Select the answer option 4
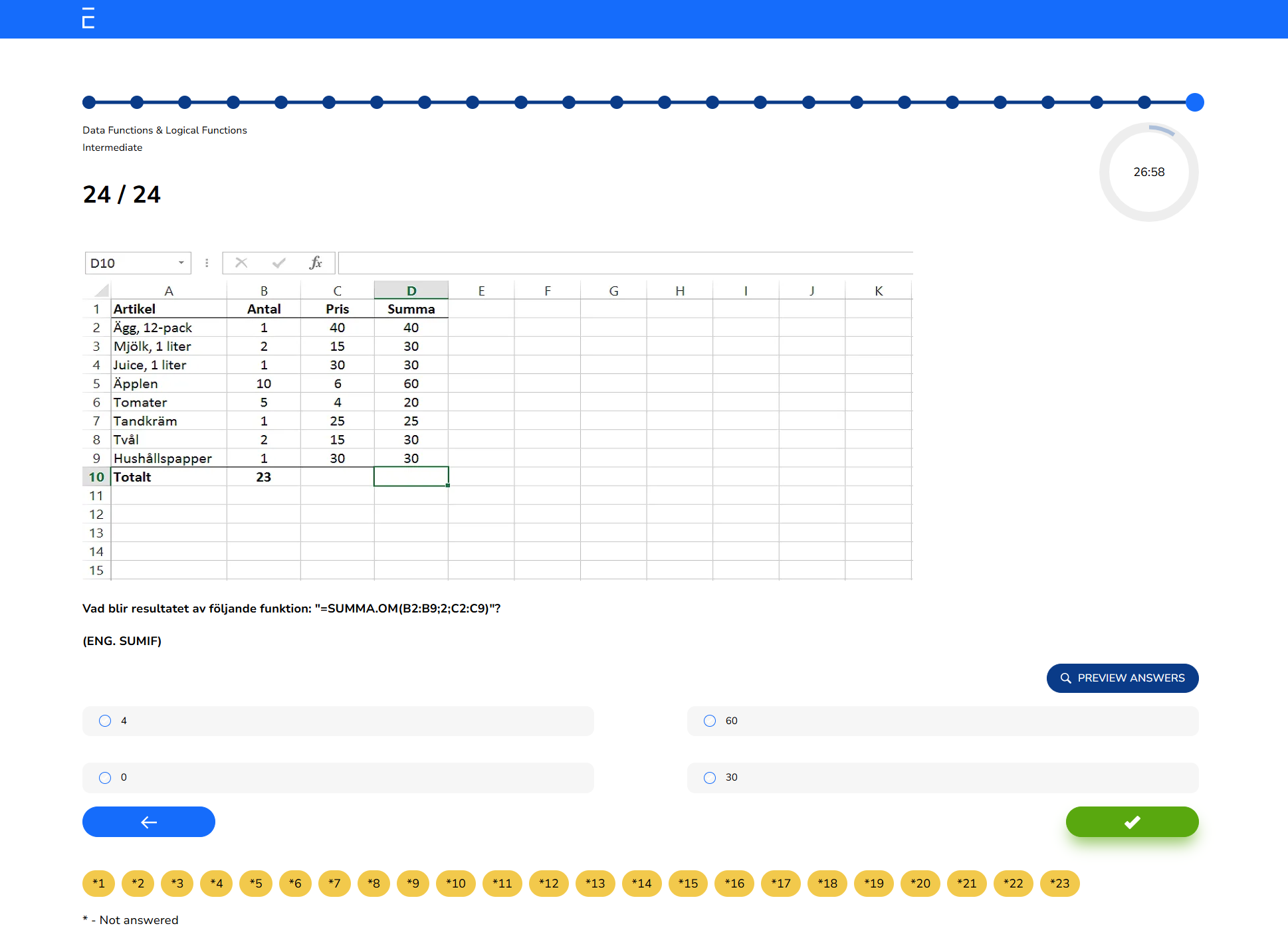This screenshot has width=1288, height=946. [104, 721]
